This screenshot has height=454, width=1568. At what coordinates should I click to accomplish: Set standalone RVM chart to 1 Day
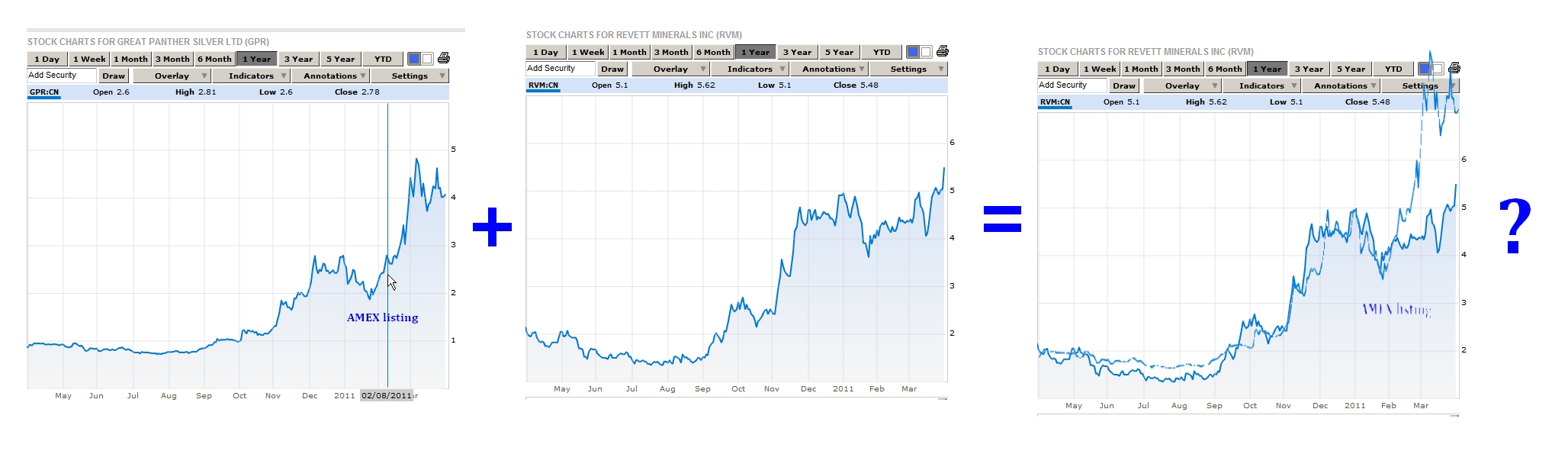(x=546, y=52)
